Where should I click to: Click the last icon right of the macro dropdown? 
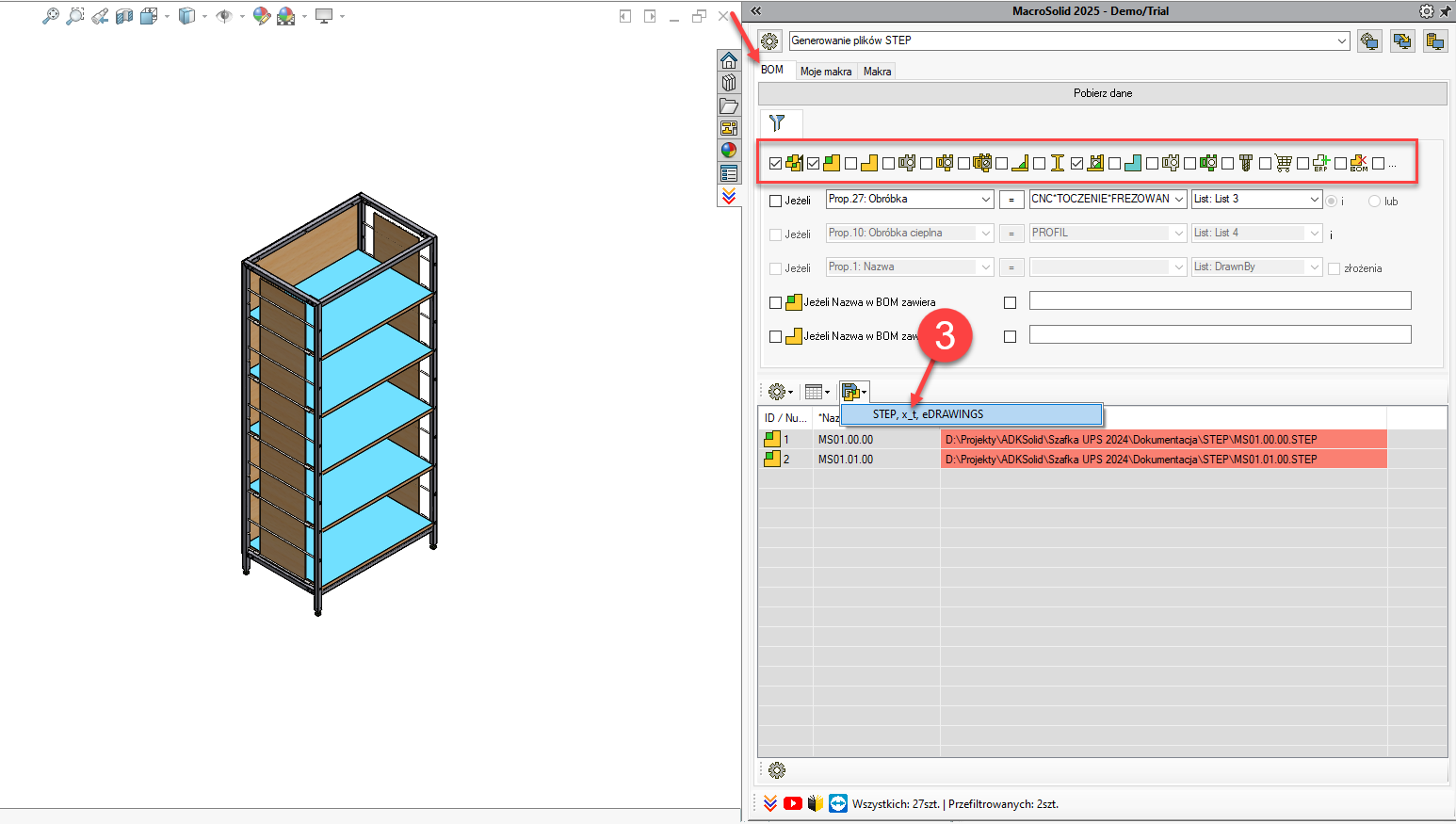pyautogui.click(x=1435, y=41)
